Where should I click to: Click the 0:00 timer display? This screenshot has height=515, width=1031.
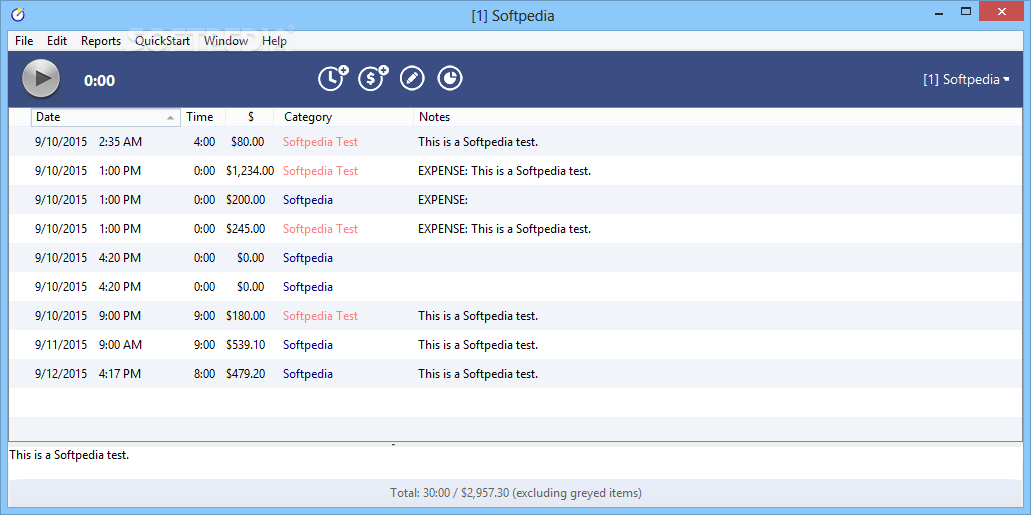click(99, 81)
